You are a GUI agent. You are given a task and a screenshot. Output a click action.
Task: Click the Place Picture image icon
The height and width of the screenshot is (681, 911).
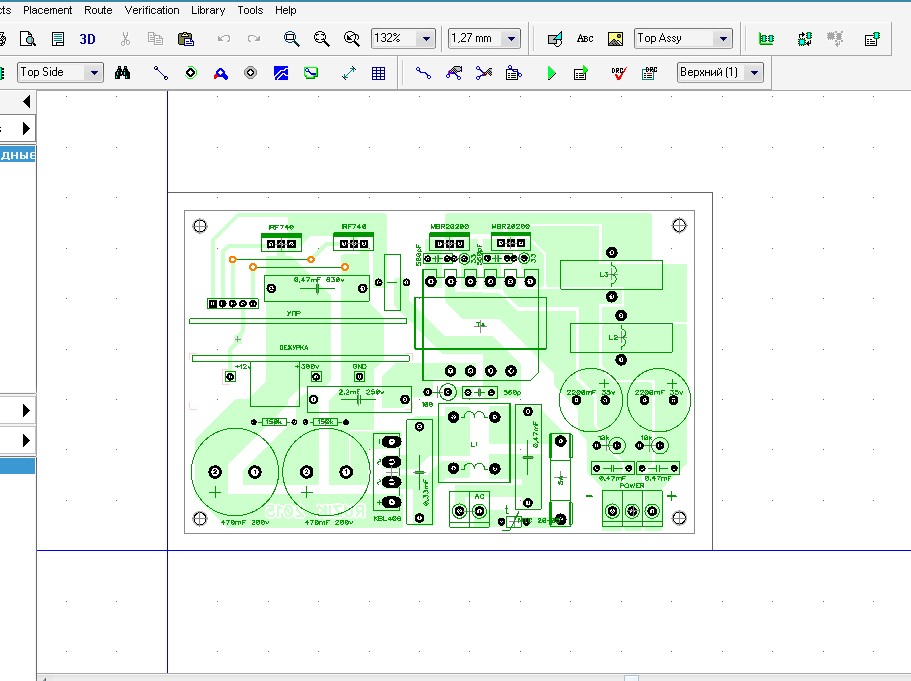615,39
